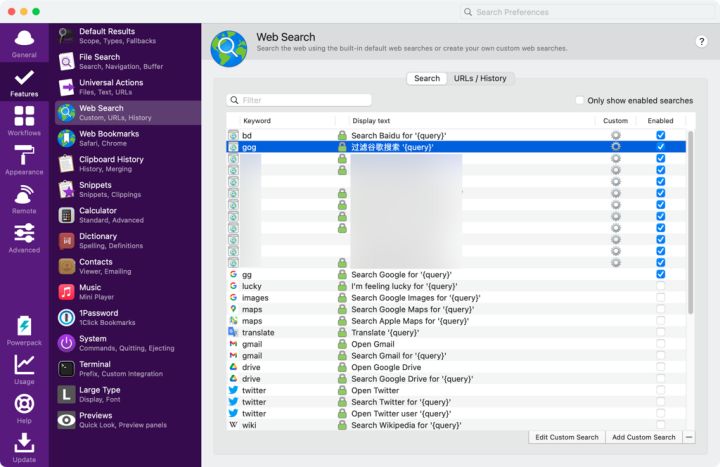Click the custom gear icon for gog
720x467 pixels.
tap(616, 146)
